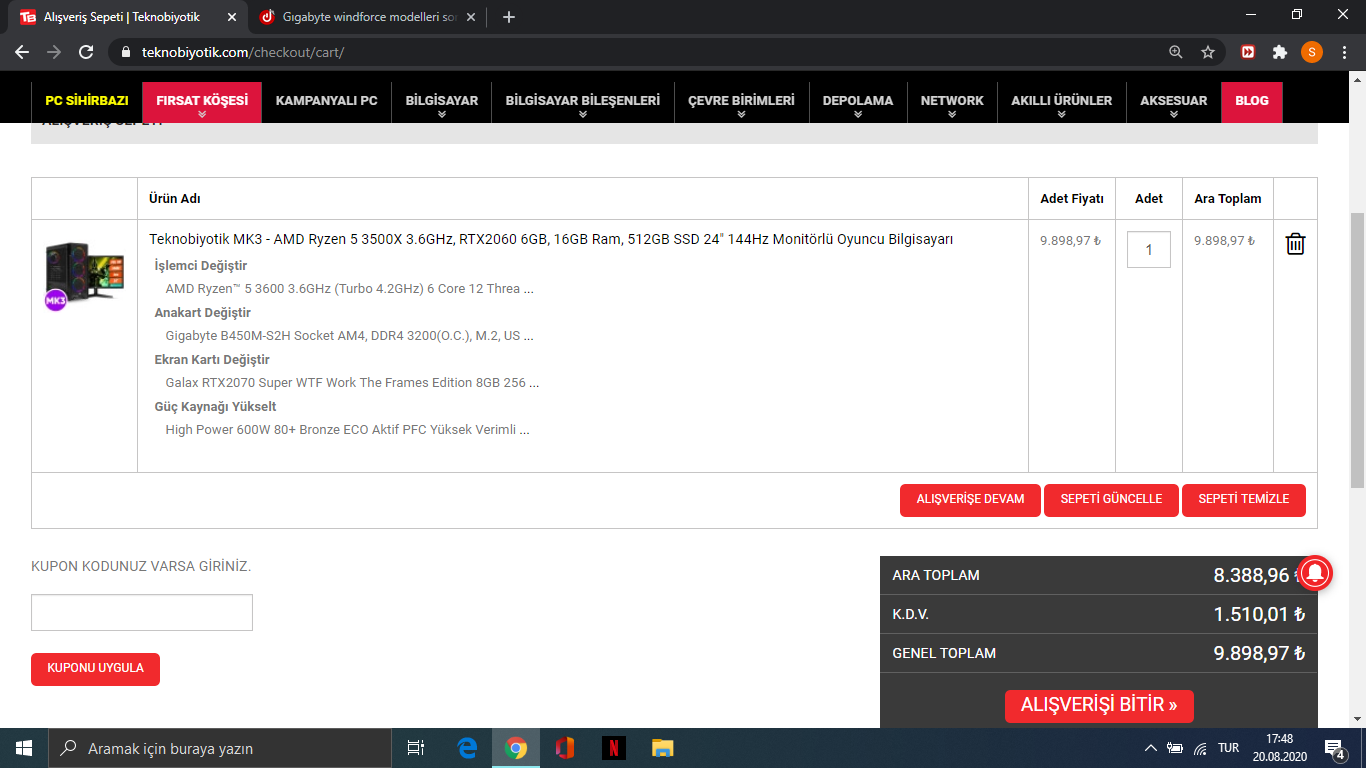The height and width of the screenshot is (768, 1366).
Task: Expand AKILLI ÜRÜNLER menu
Action: point(1061,102)
